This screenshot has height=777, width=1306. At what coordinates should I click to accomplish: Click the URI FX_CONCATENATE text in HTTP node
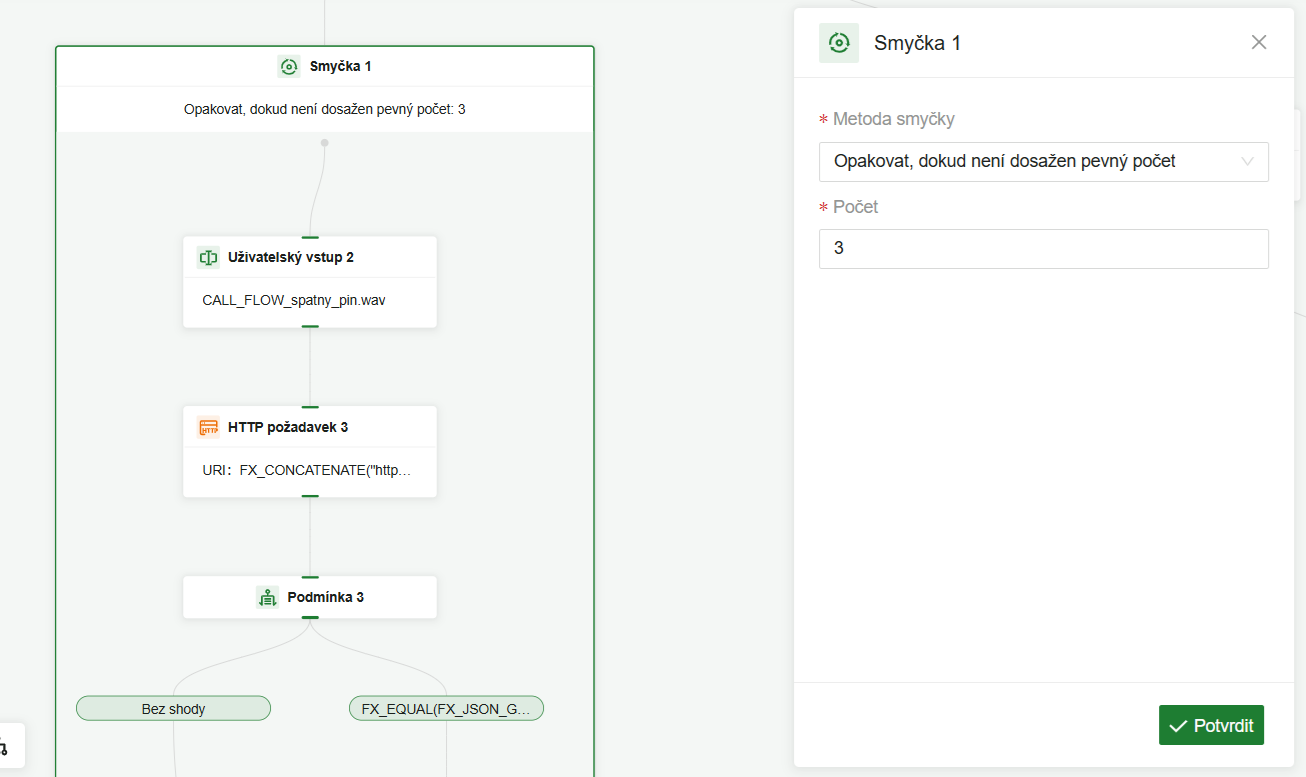(x=306, y=470)
